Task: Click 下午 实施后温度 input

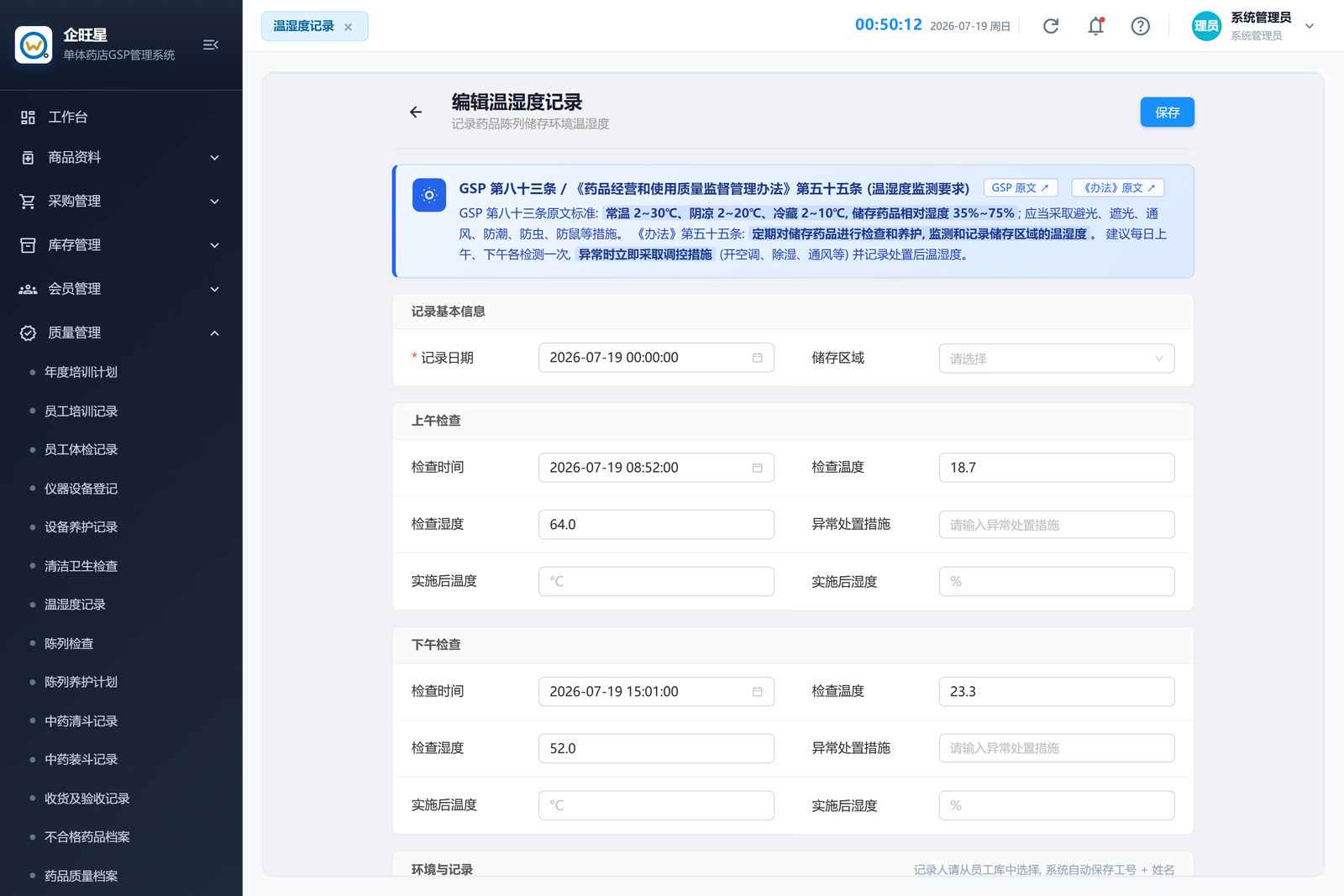Action: coord(656,805)
